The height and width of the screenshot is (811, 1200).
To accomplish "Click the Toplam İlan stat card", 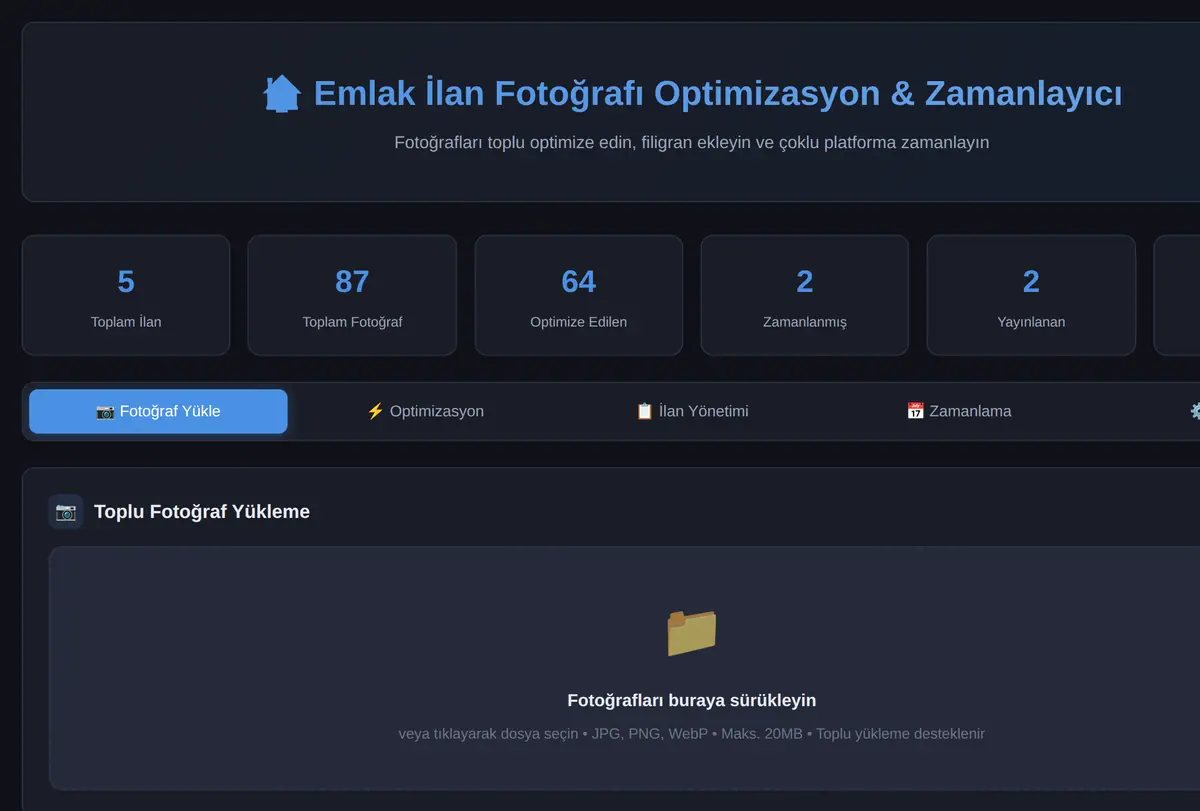I will [x=126, y=295].
